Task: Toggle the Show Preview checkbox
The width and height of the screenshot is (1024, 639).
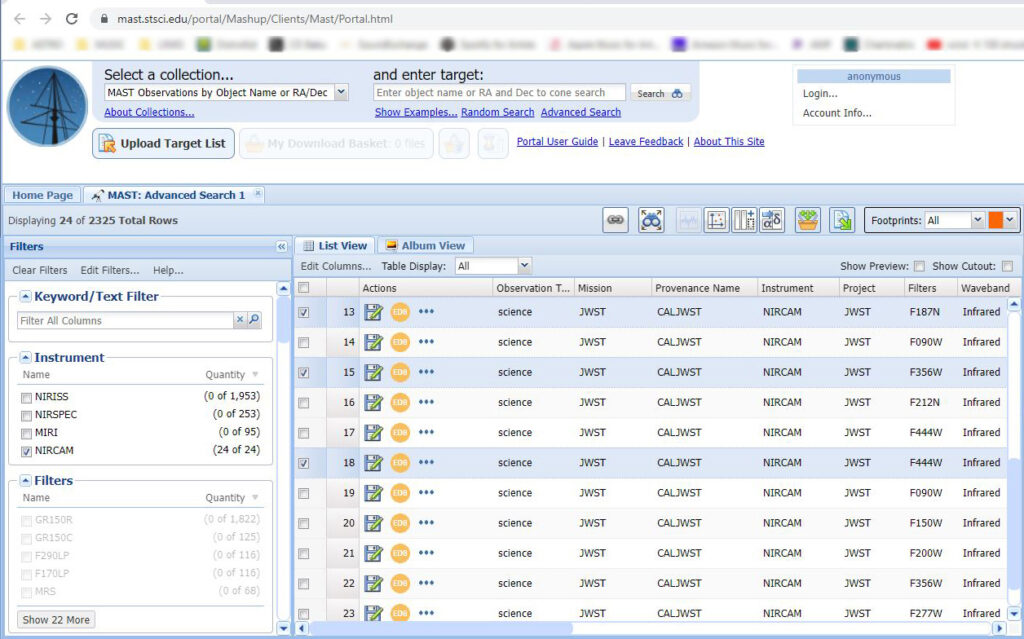Action: pos(919,266)
